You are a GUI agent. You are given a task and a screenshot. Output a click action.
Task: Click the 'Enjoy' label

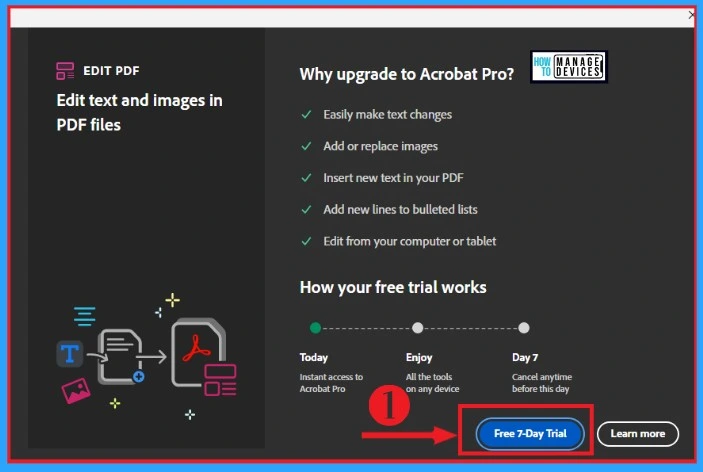pyautogui.click(x=419, y=357)
